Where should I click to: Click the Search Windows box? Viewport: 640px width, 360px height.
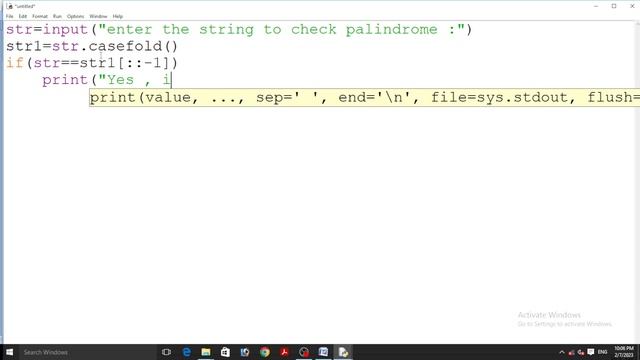[x=87, y=352]
